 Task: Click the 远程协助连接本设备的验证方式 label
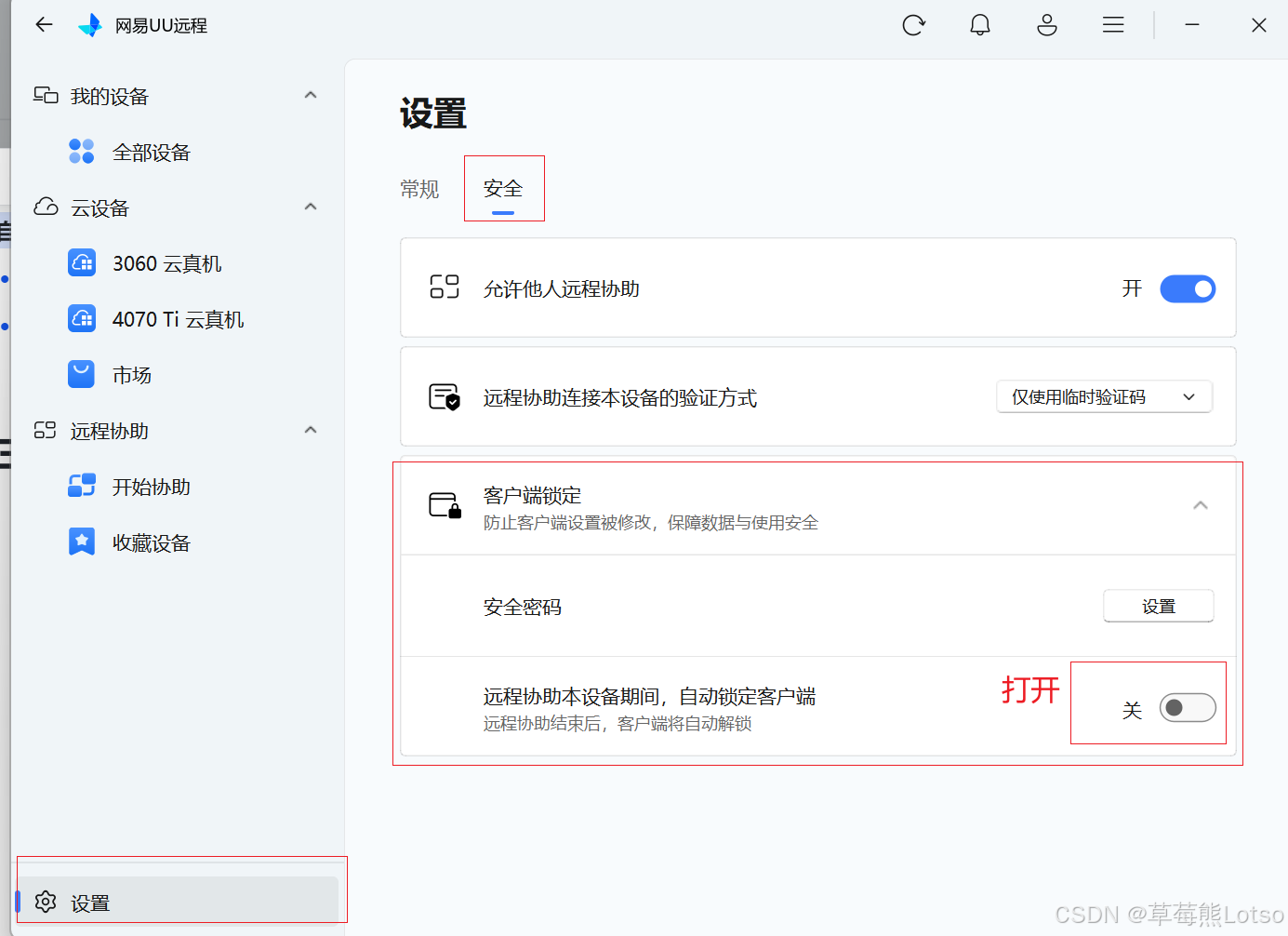pyautogui.click(x=620, y=398)
